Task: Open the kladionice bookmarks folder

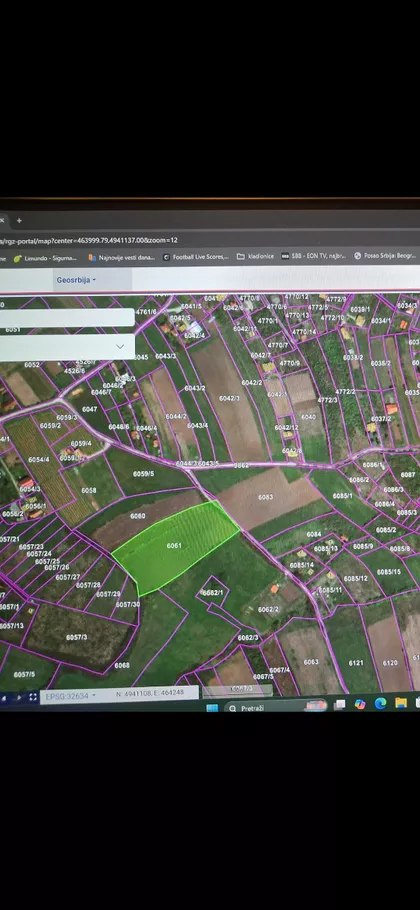Action: click(x=255, y=256)
